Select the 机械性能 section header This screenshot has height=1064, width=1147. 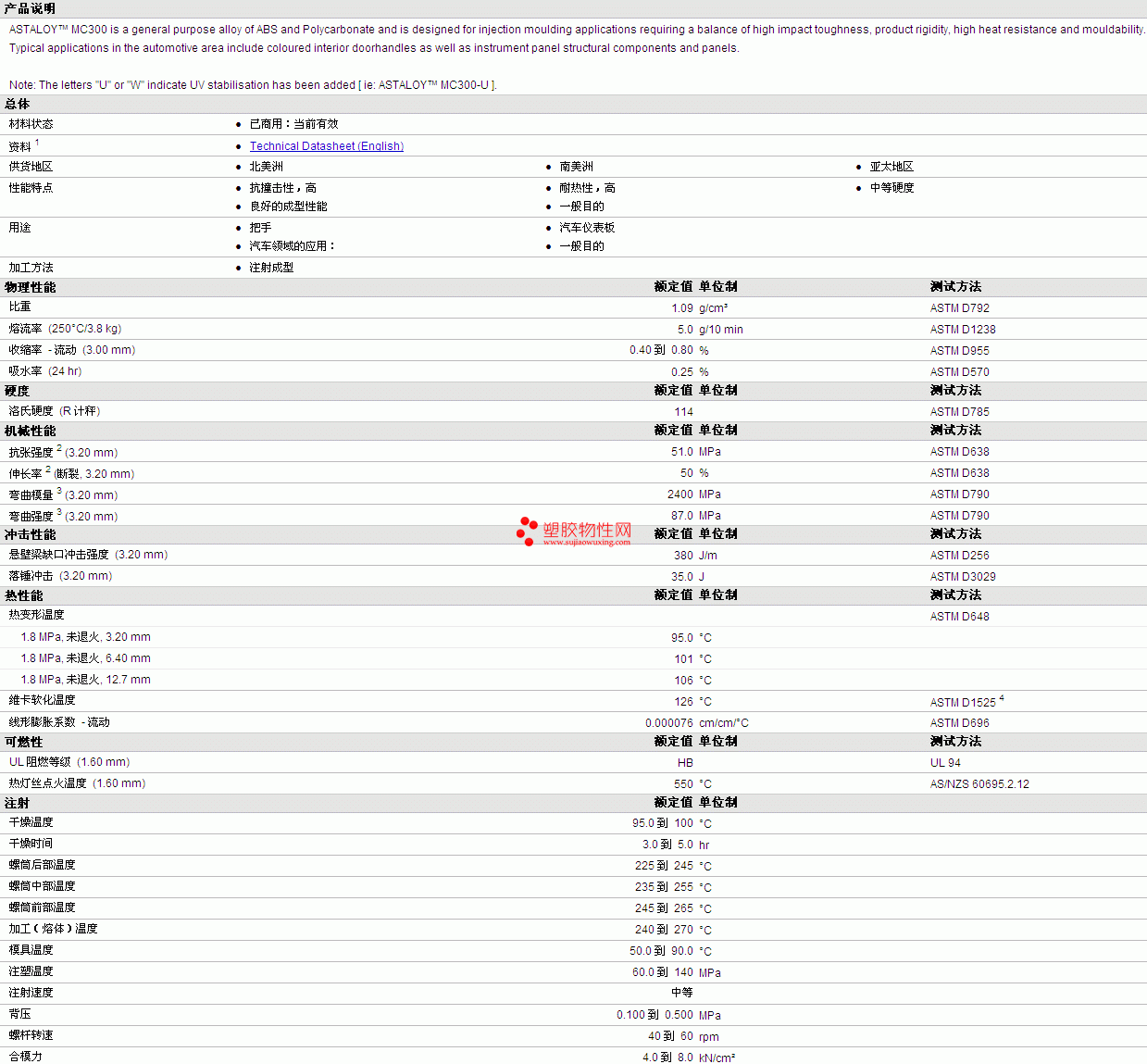click(x=31, y=431)
